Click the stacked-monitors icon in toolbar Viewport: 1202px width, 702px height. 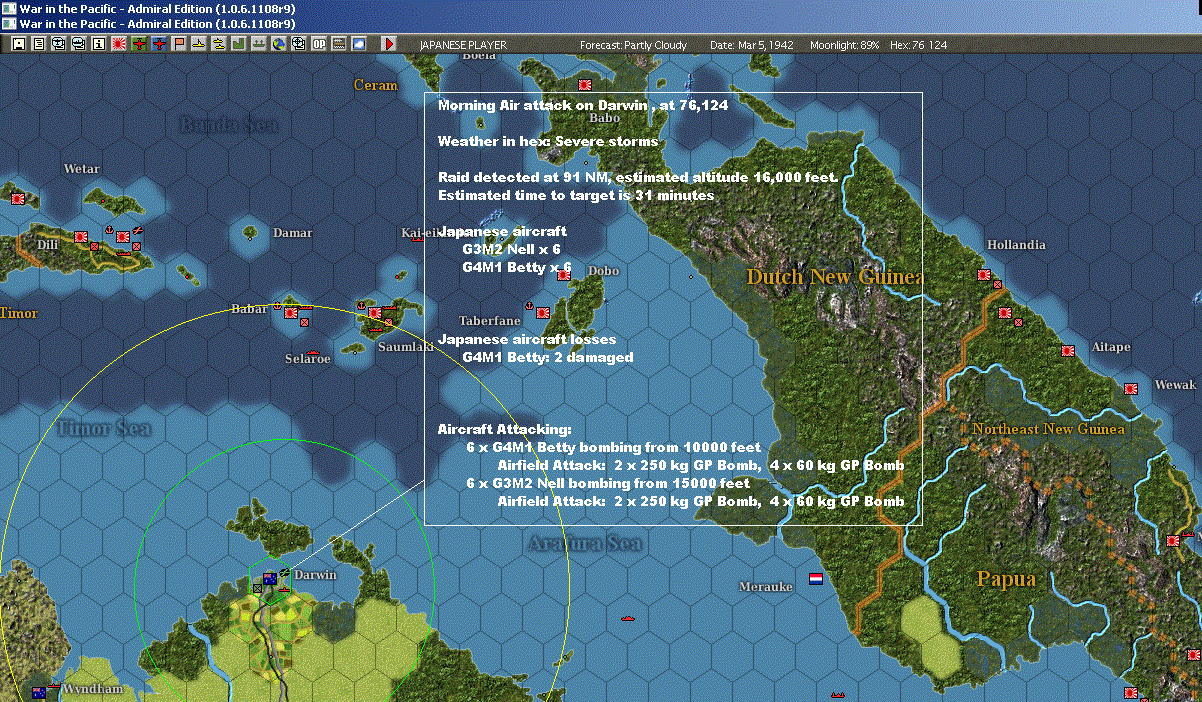78,44
